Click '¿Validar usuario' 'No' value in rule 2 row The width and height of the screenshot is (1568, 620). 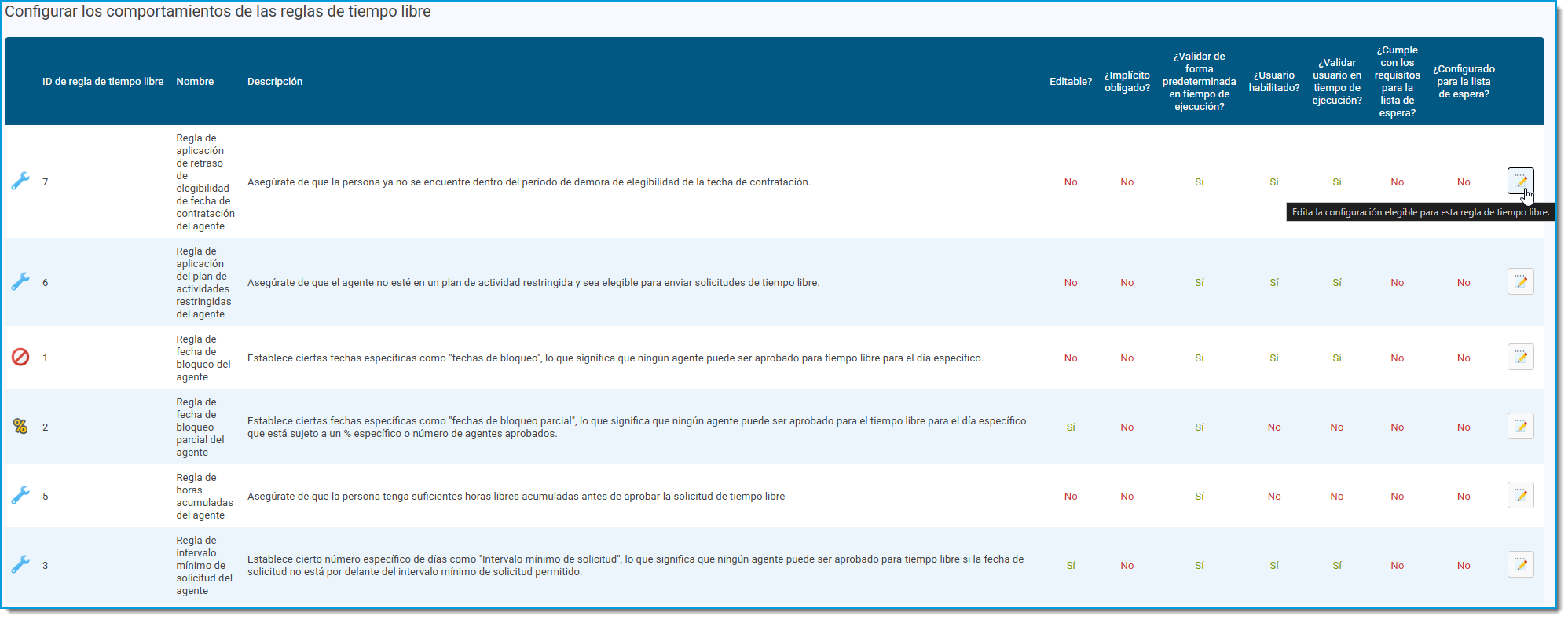(1337, 427)
